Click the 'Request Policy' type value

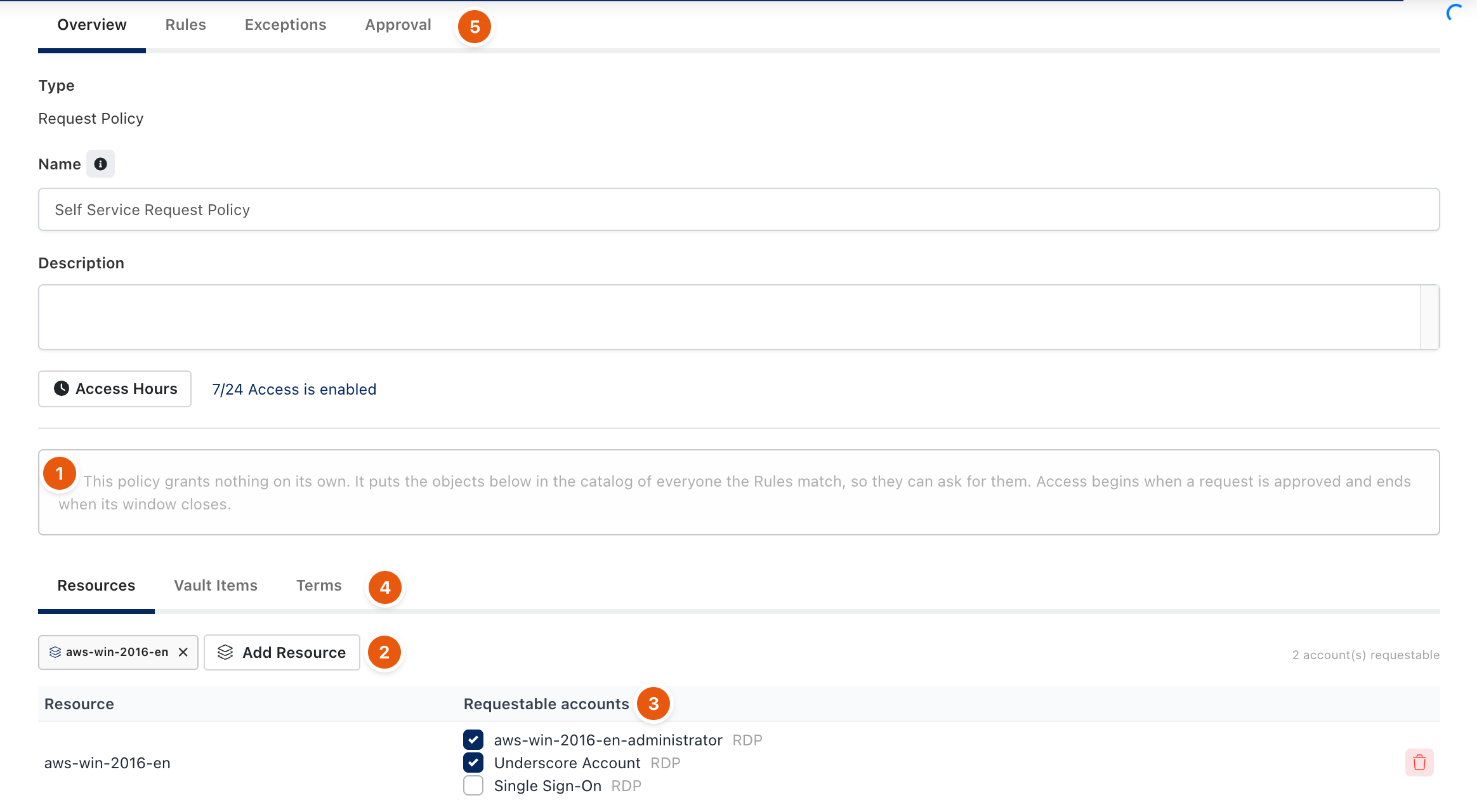point(91,119)
